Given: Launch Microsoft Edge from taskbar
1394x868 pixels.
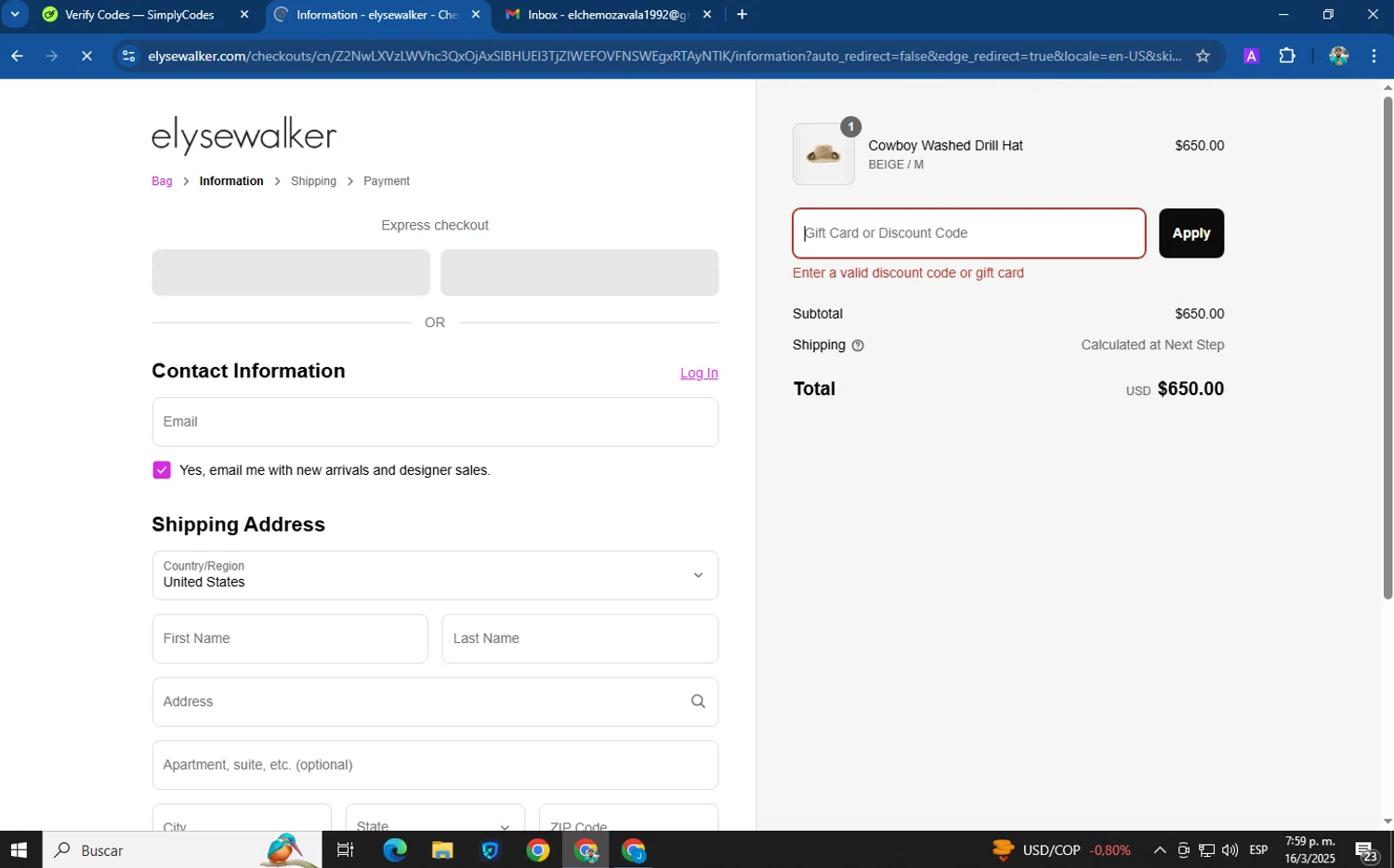Looking at the screenshot, I should [x=395, y=850].
